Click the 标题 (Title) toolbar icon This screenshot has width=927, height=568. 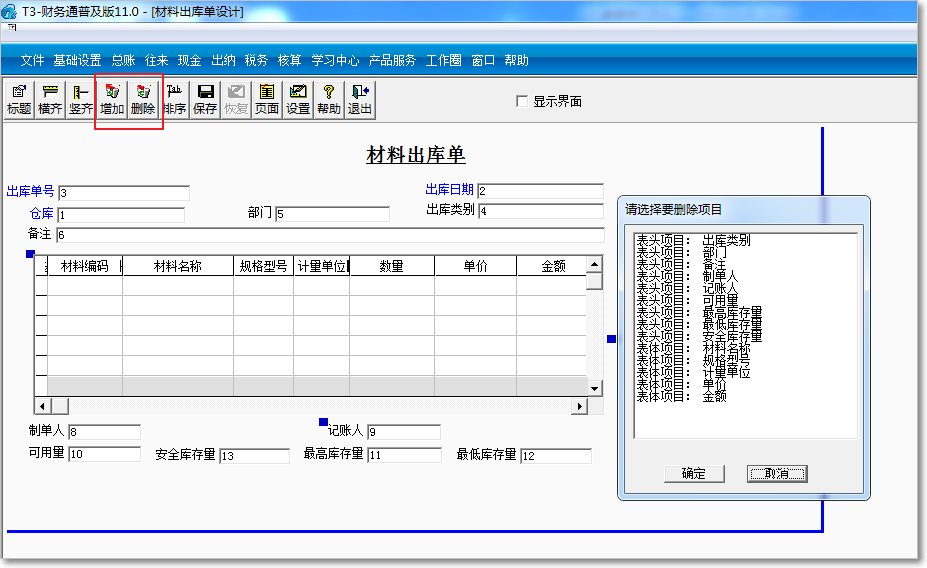pyautogui.click(x=19, y=99)
